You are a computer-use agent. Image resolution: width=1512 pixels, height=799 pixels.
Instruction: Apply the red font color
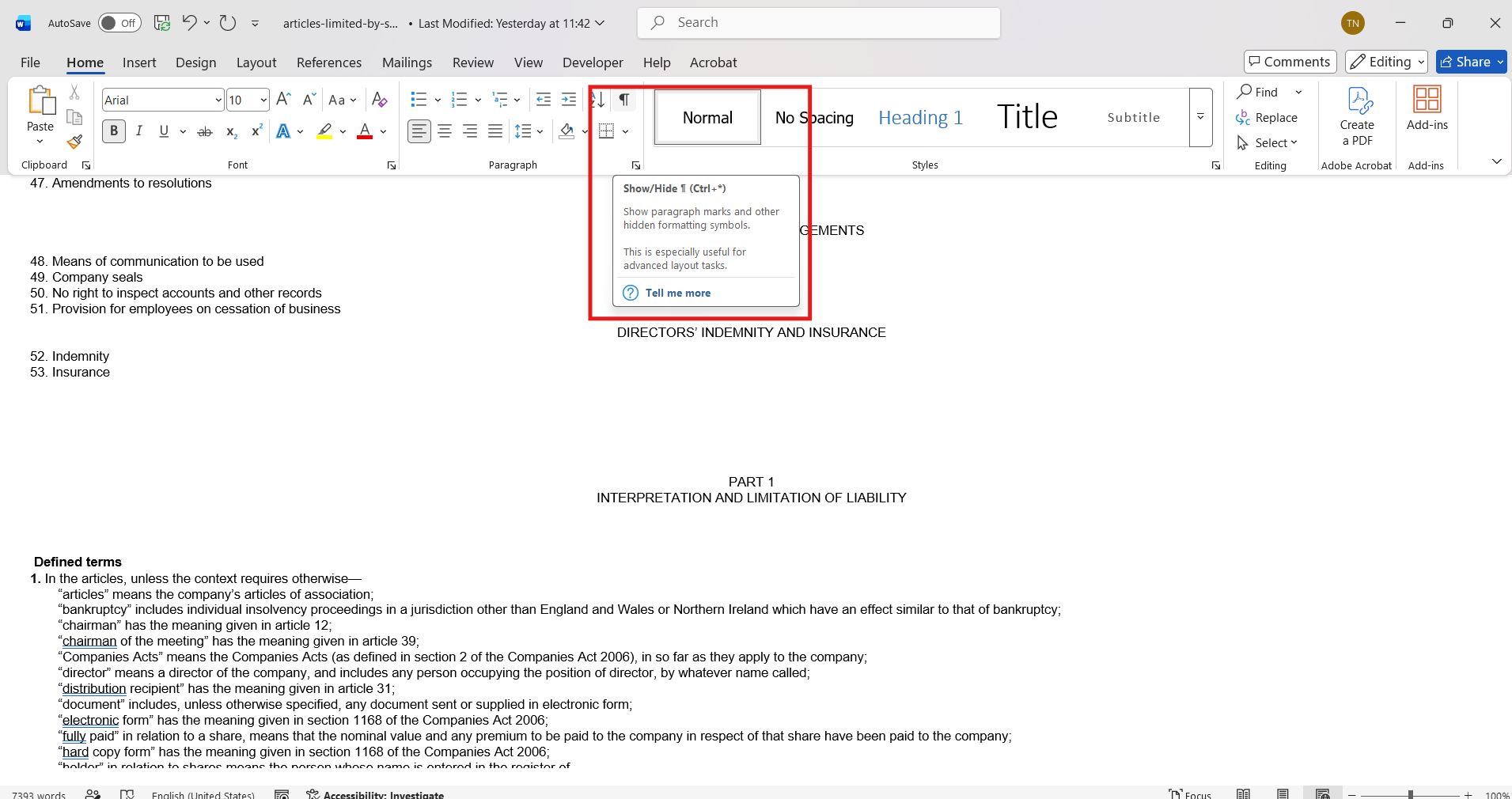[x=365, y=131]
